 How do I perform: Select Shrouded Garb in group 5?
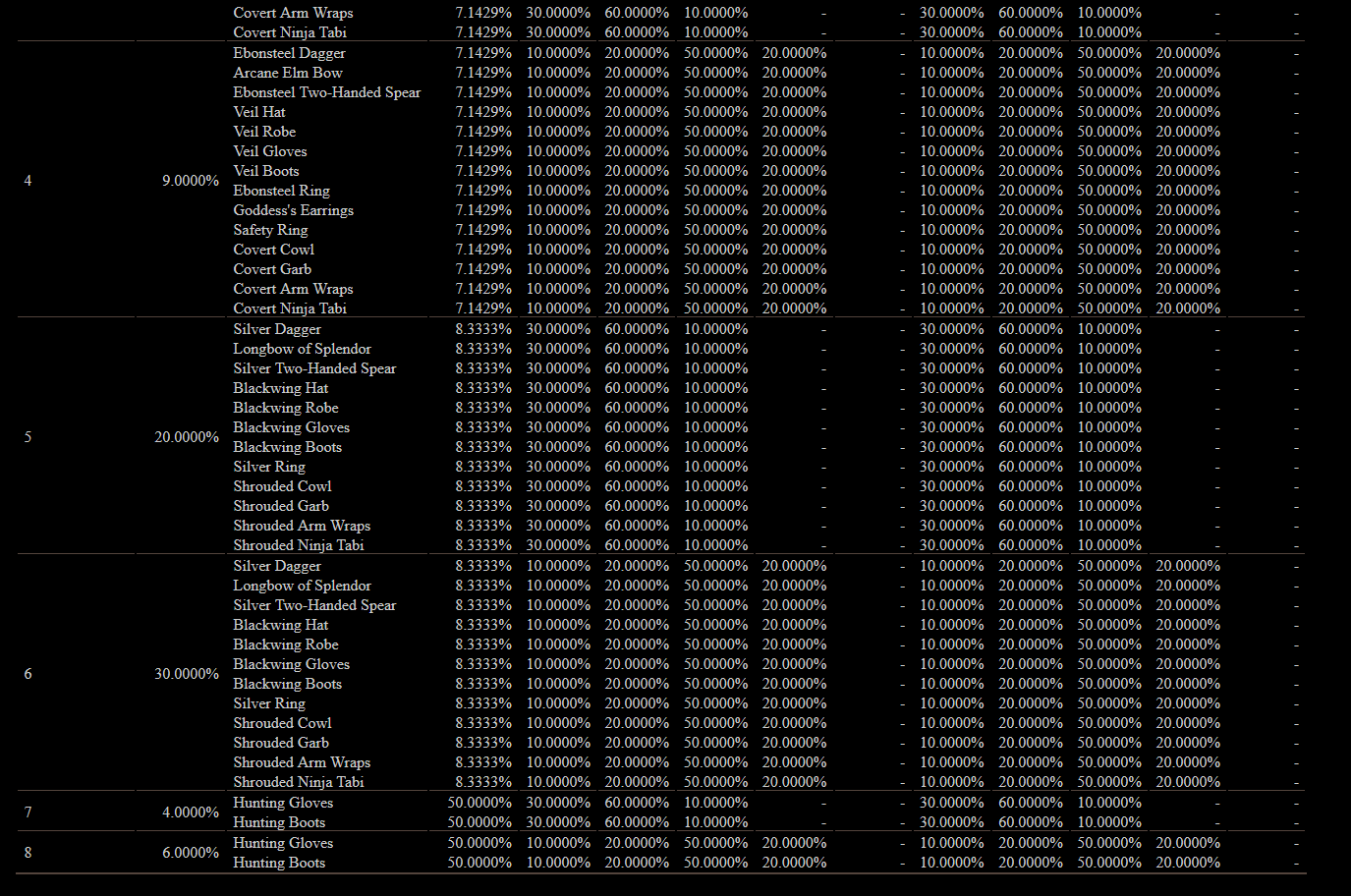281,506
